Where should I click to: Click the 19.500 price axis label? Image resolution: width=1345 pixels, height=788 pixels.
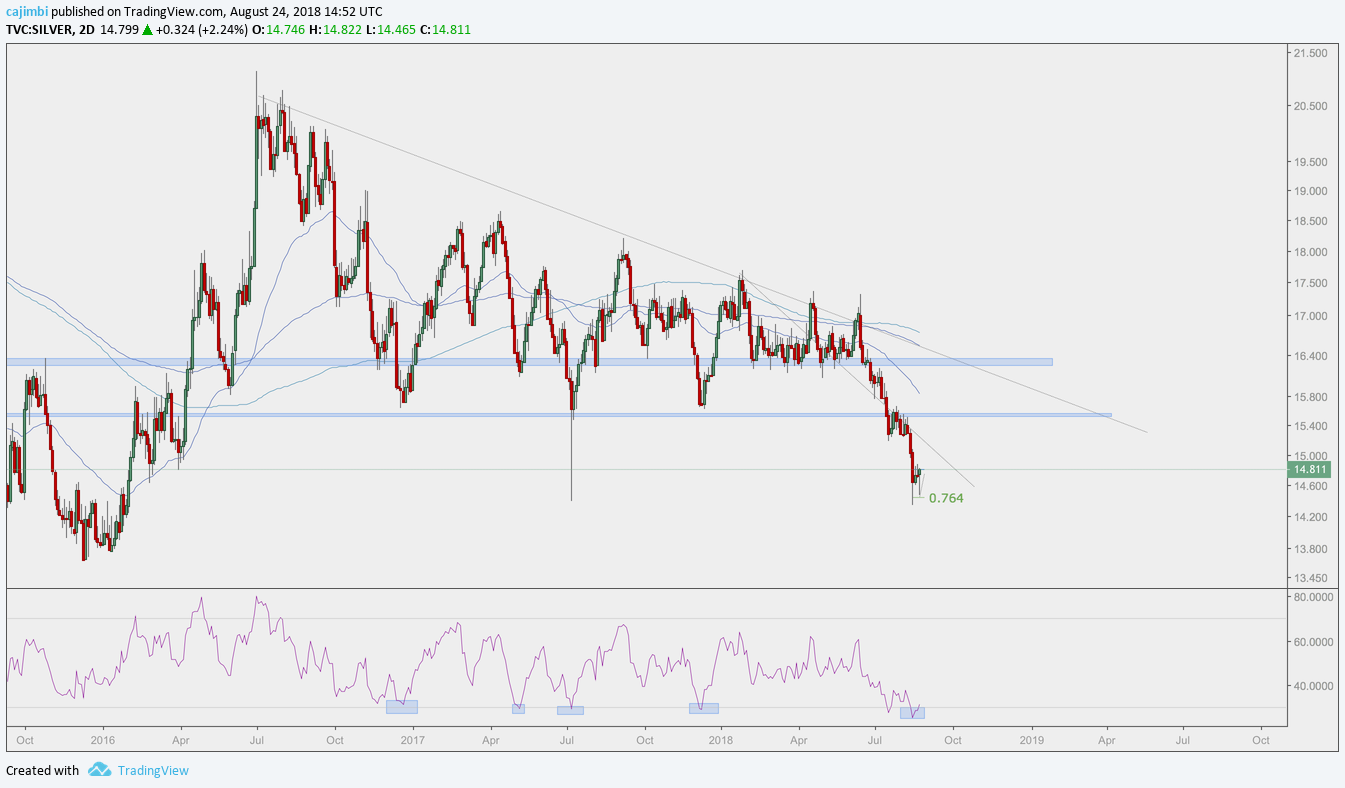pyautogui.click(x=1310, y=162)
